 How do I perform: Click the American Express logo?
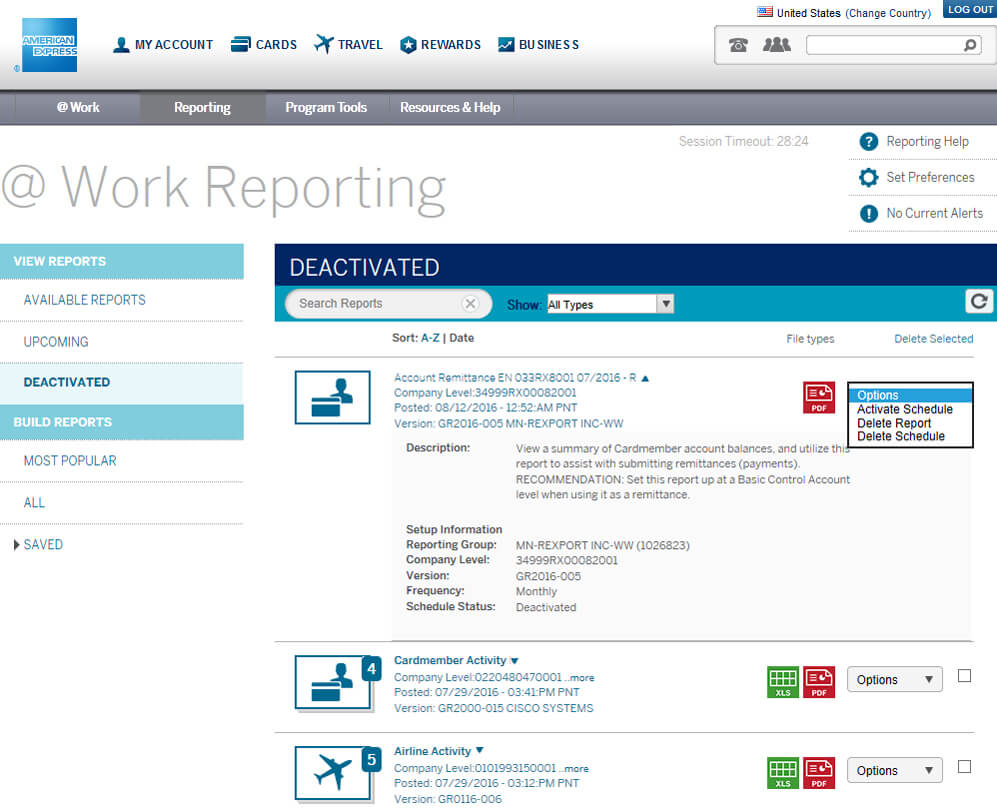(48, 44)
